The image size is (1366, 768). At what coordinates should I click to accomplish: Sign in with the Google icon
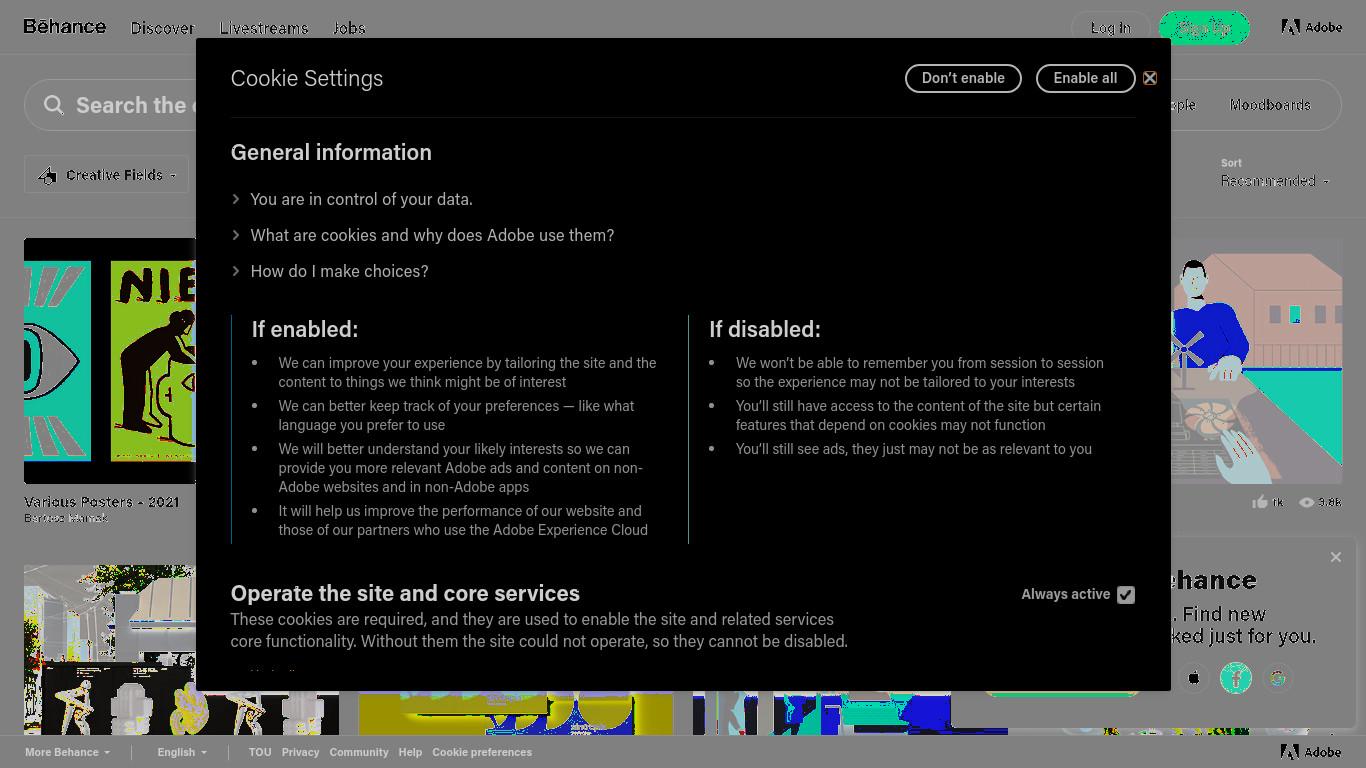coord(1278,678)
